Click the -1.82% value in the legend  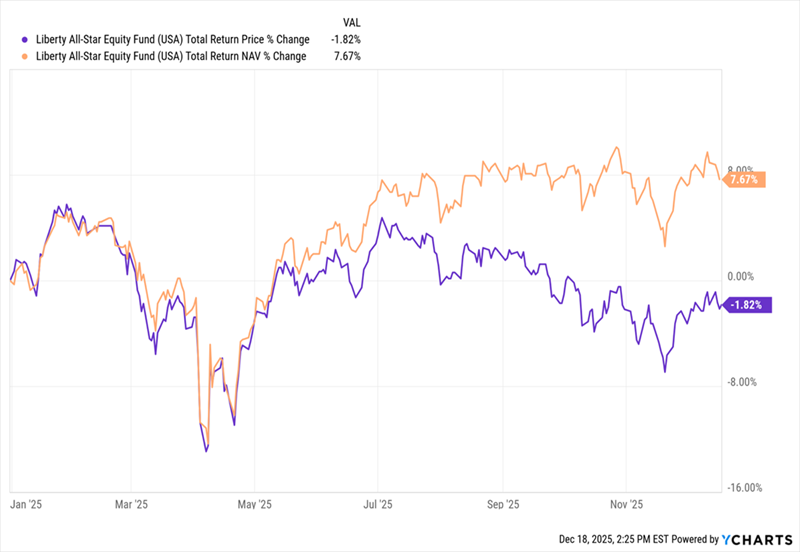[344, 39]
